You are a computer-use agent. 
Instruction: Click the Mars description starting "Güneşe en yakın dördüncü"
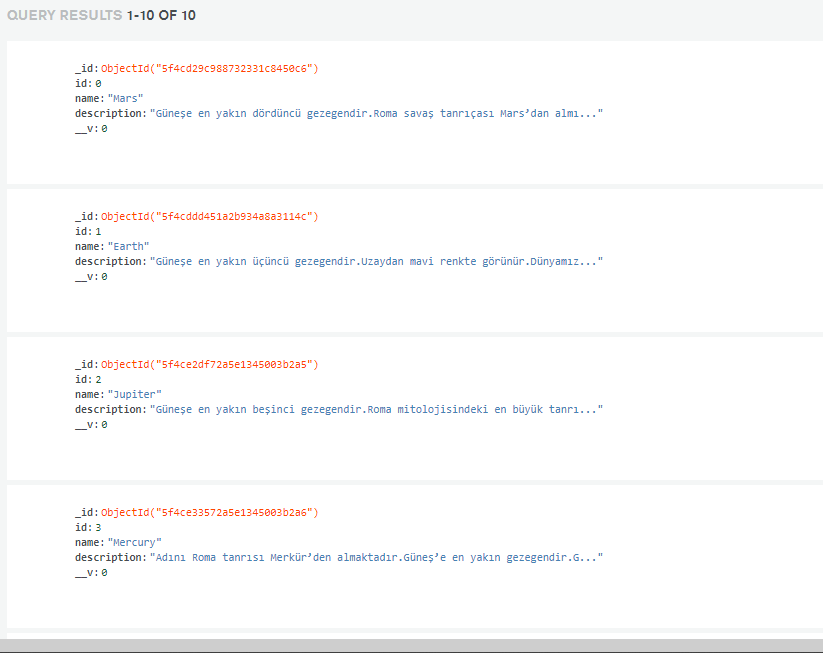tap(376, 113)
